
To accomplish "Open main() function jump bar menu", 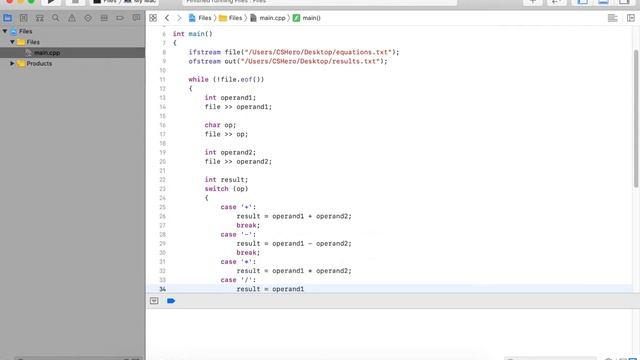I will point(307,18).
